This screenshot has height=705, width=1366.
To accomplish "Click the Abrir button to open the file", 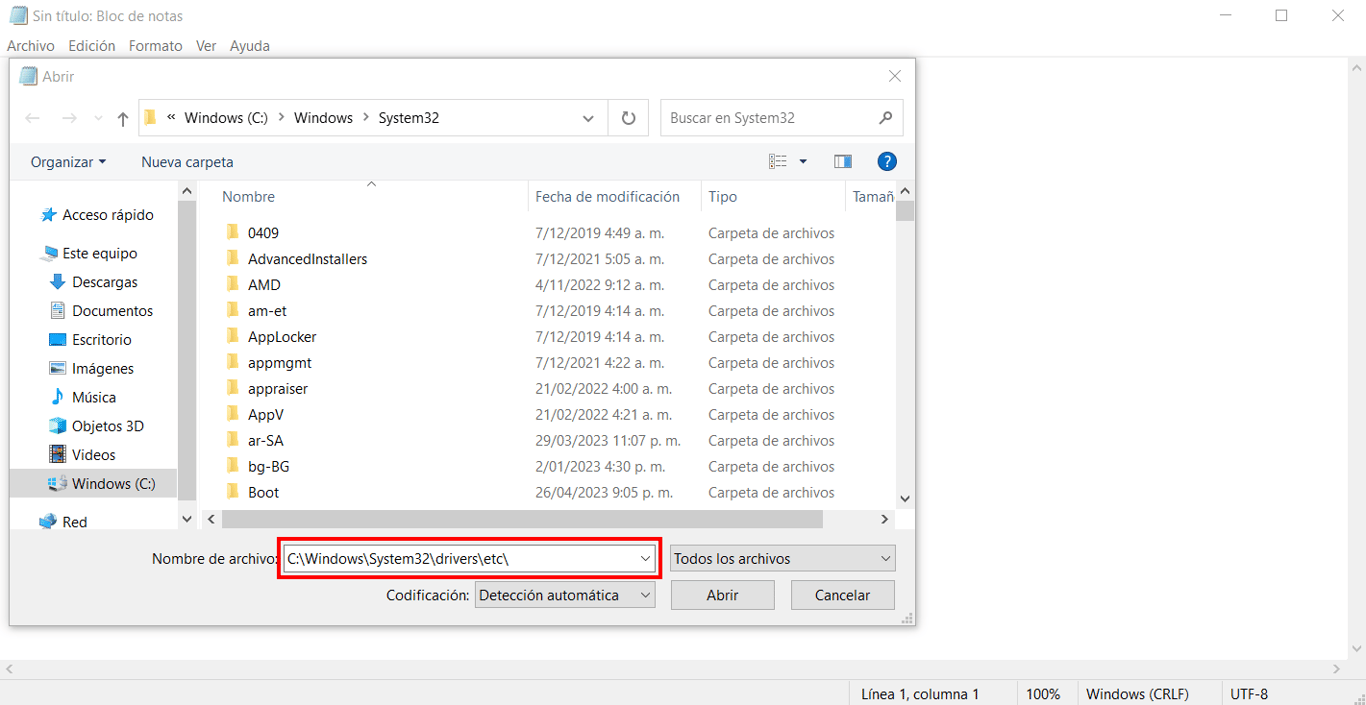I will pos(722,594).
